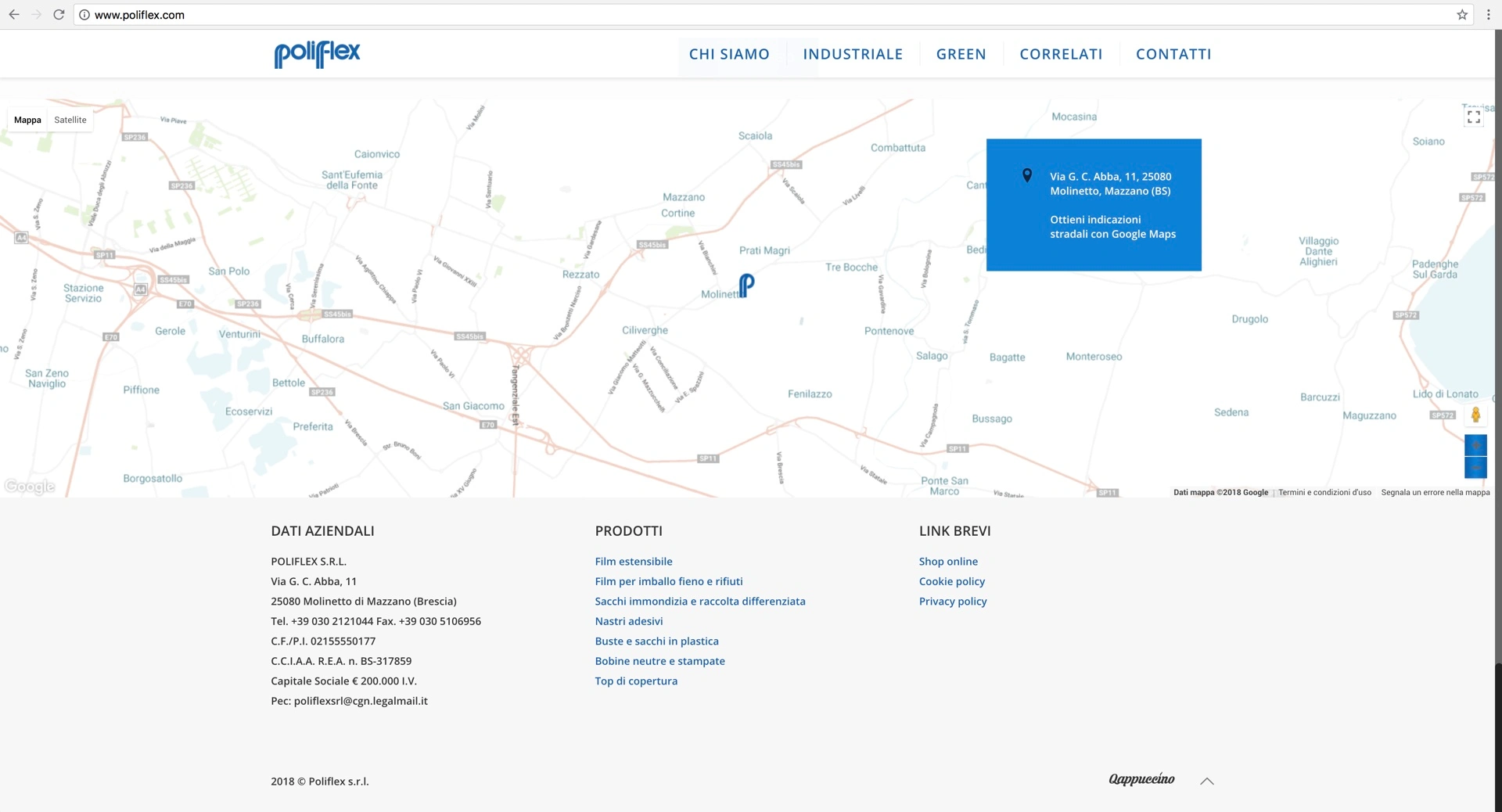1502x812 pixels.
Task: Click the site info icon in address bar
Action: [x=84, y=15]
